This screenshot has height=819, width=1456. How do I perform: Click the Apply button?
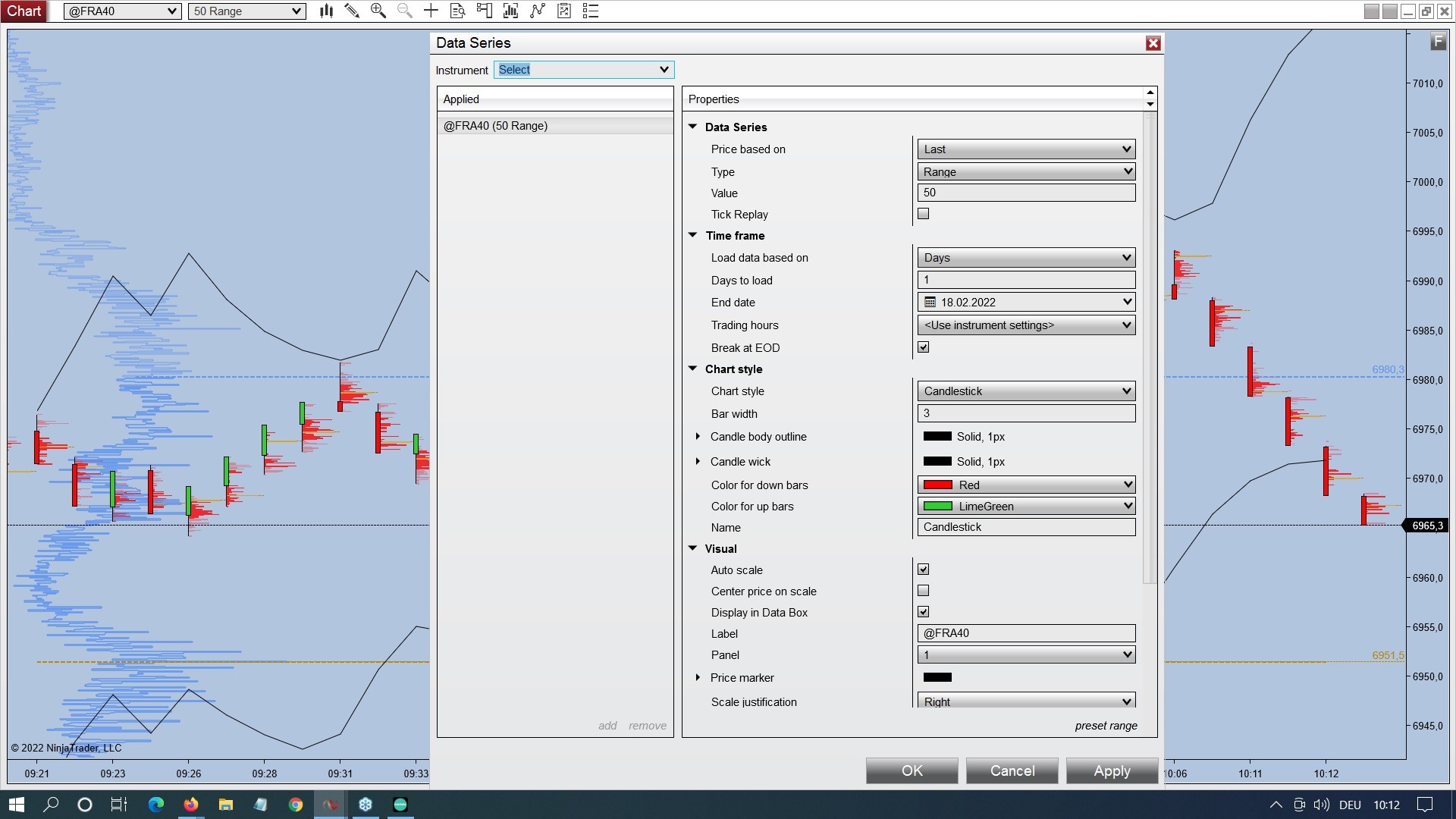[1112, 770]
